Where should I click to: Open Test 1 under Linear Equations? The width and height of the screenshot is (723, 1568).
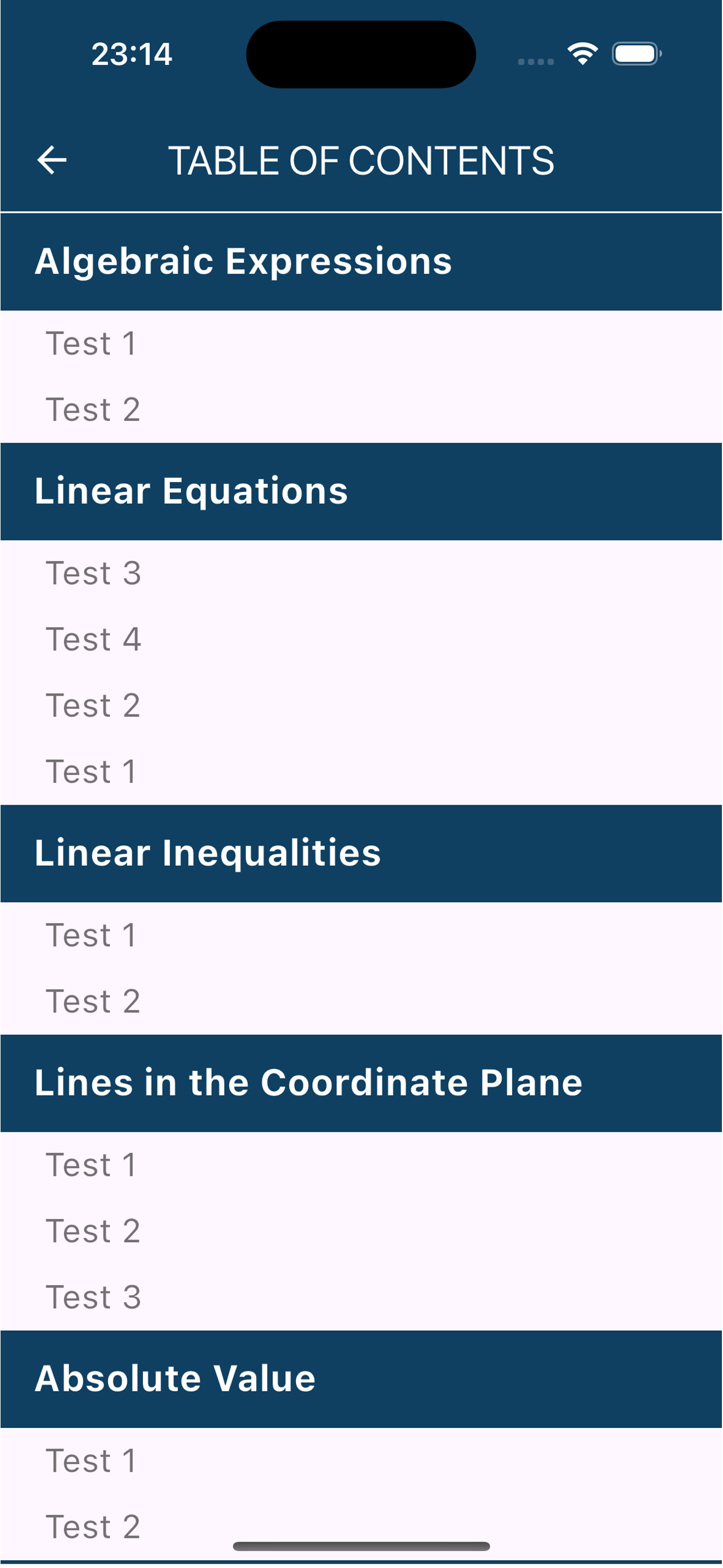(361, 772)
